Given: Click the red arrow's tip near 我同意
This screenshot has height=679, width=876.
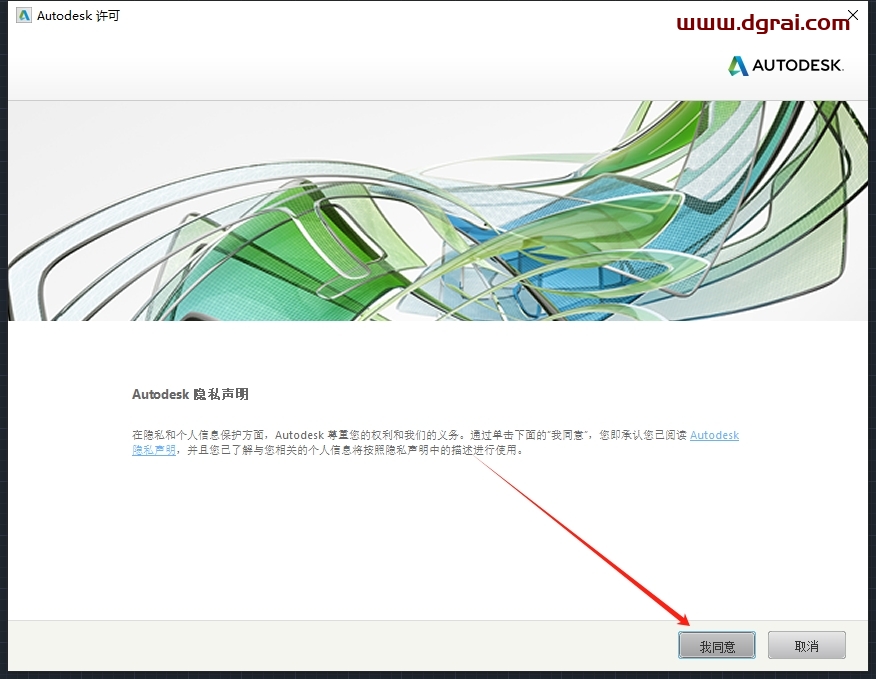Looking at the screenshot, I should coord(687,624).
